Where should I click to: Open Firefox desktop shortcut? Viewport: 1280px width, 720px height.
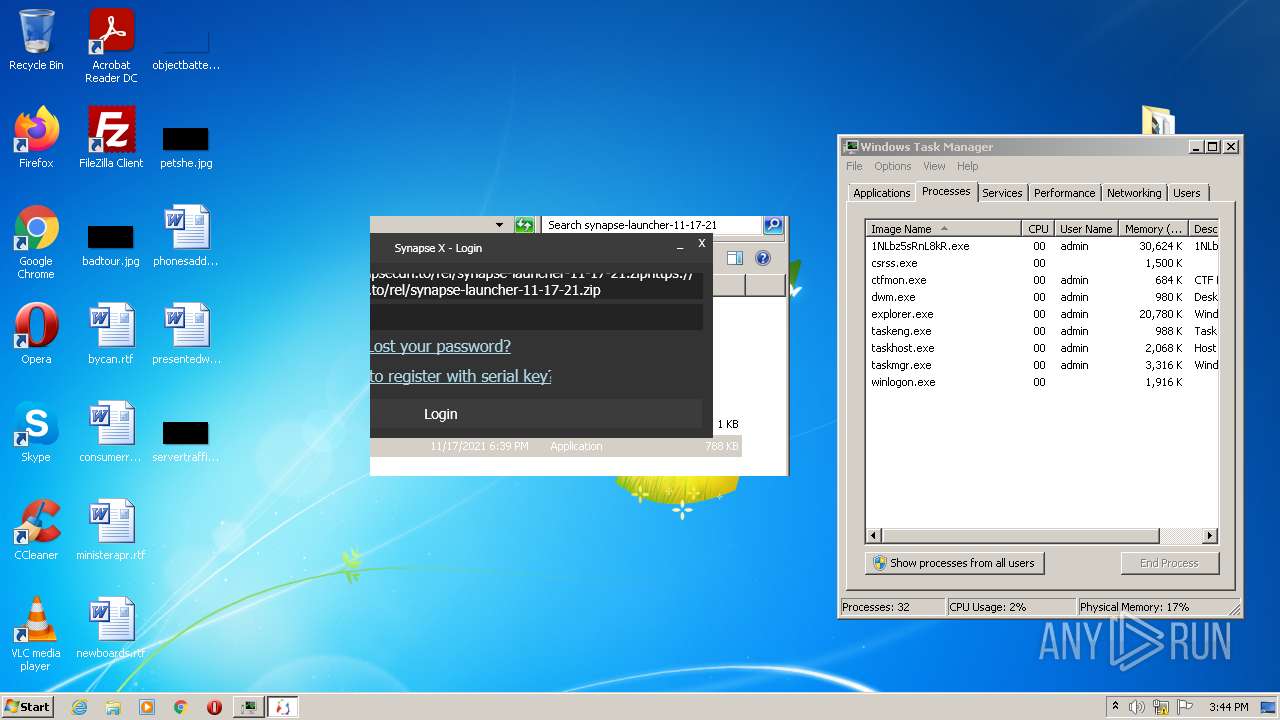(36, 138)
